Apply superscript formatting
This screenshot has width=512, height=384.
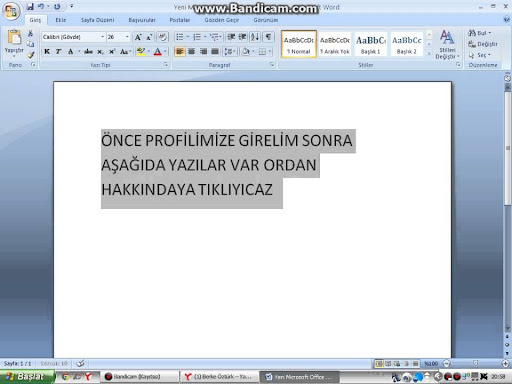point(112,52)
